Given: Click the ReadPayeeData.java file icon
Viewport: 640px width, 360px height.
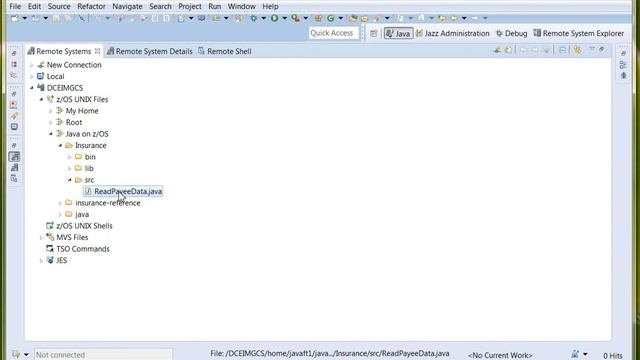Looking at the screenshot, I should 88,191.
